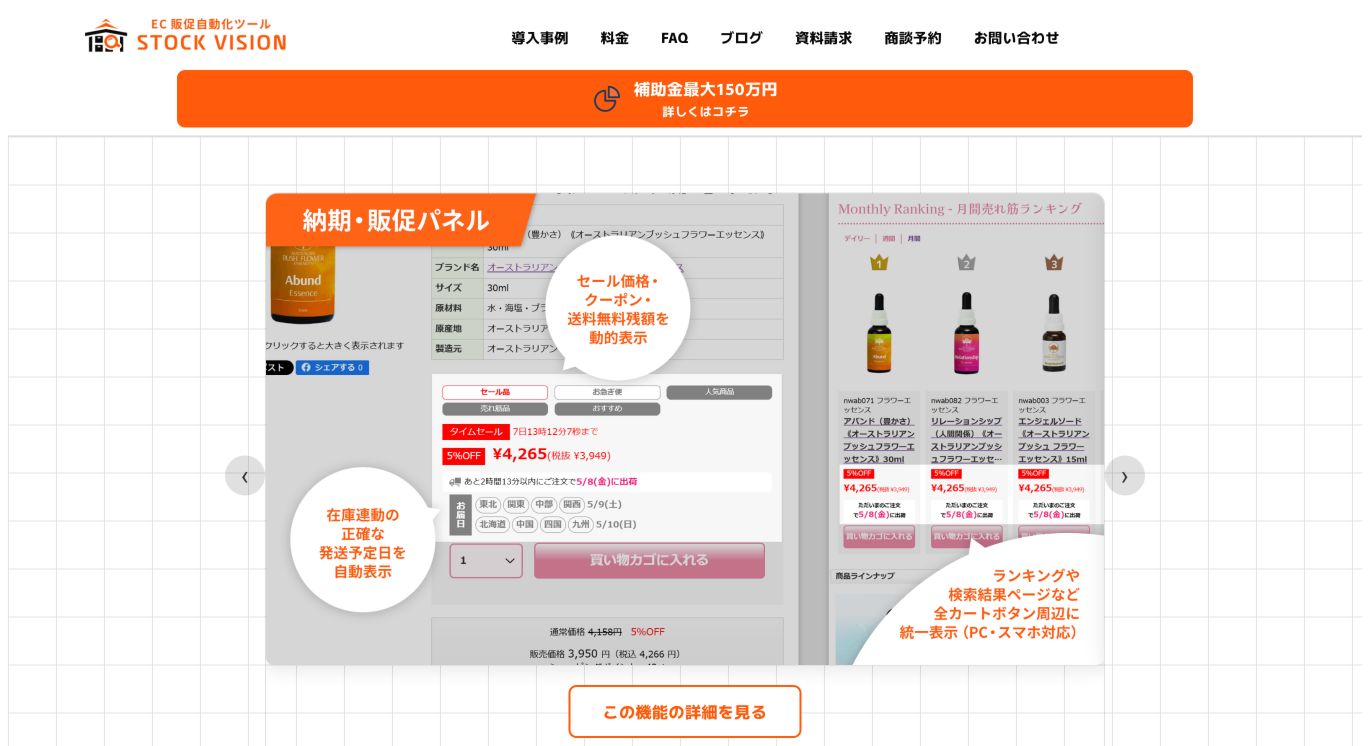Click the お急ぎ便 tag
1370x746 pixels.
[607, 392]
